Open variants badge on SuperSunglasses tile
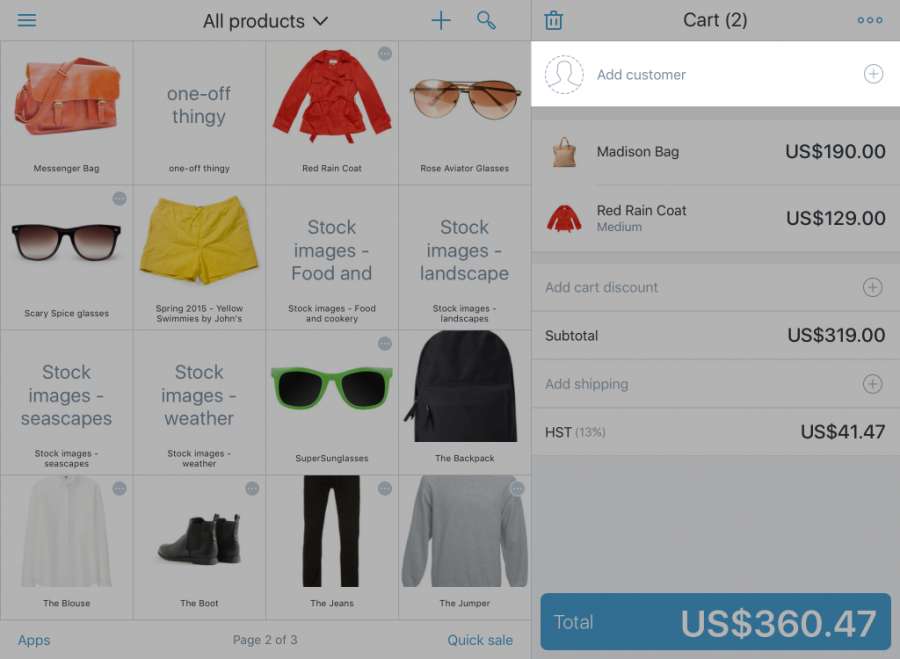Image resolution: width=900 pixels, height=659 pixels. [385, 344]
